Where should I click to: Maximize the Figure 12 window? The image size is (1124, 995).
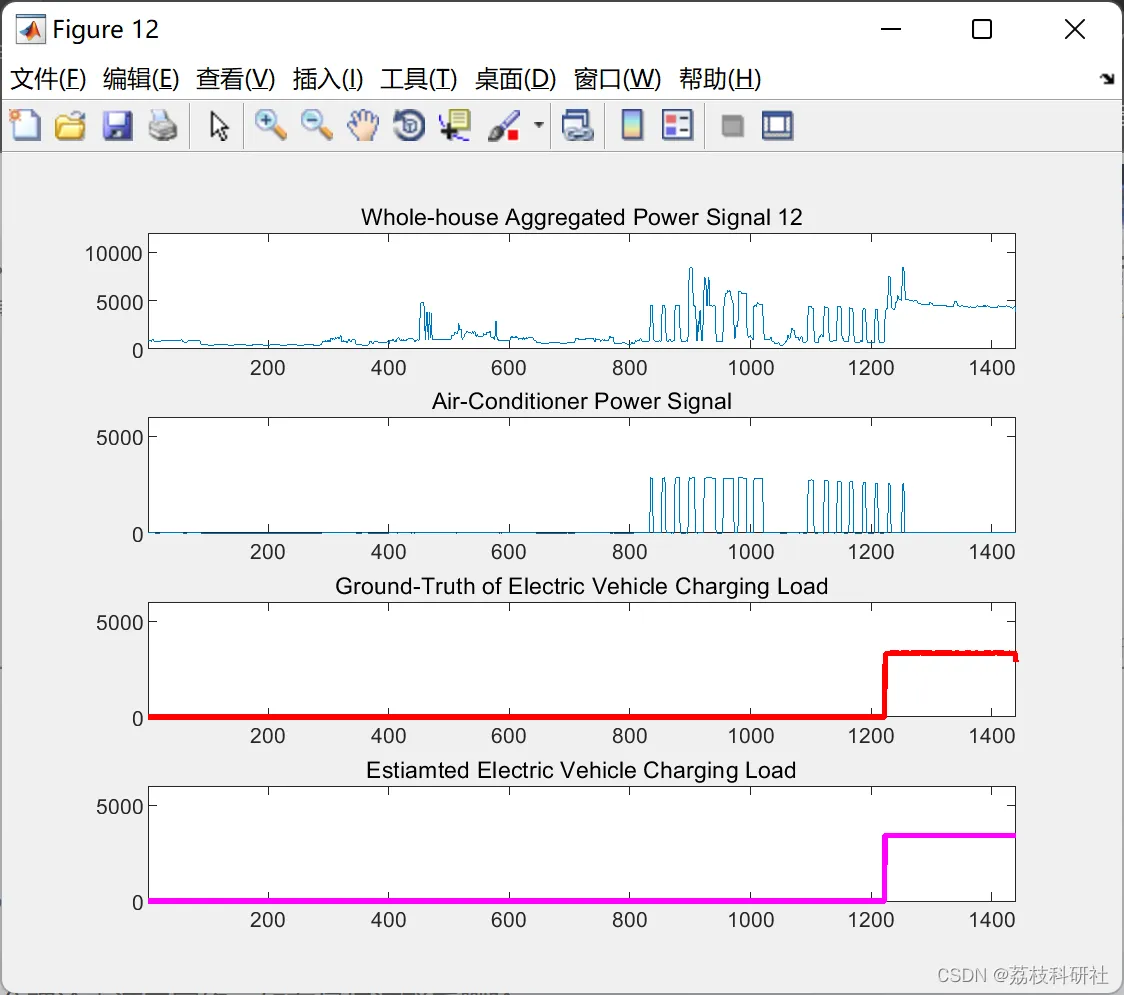981,29
